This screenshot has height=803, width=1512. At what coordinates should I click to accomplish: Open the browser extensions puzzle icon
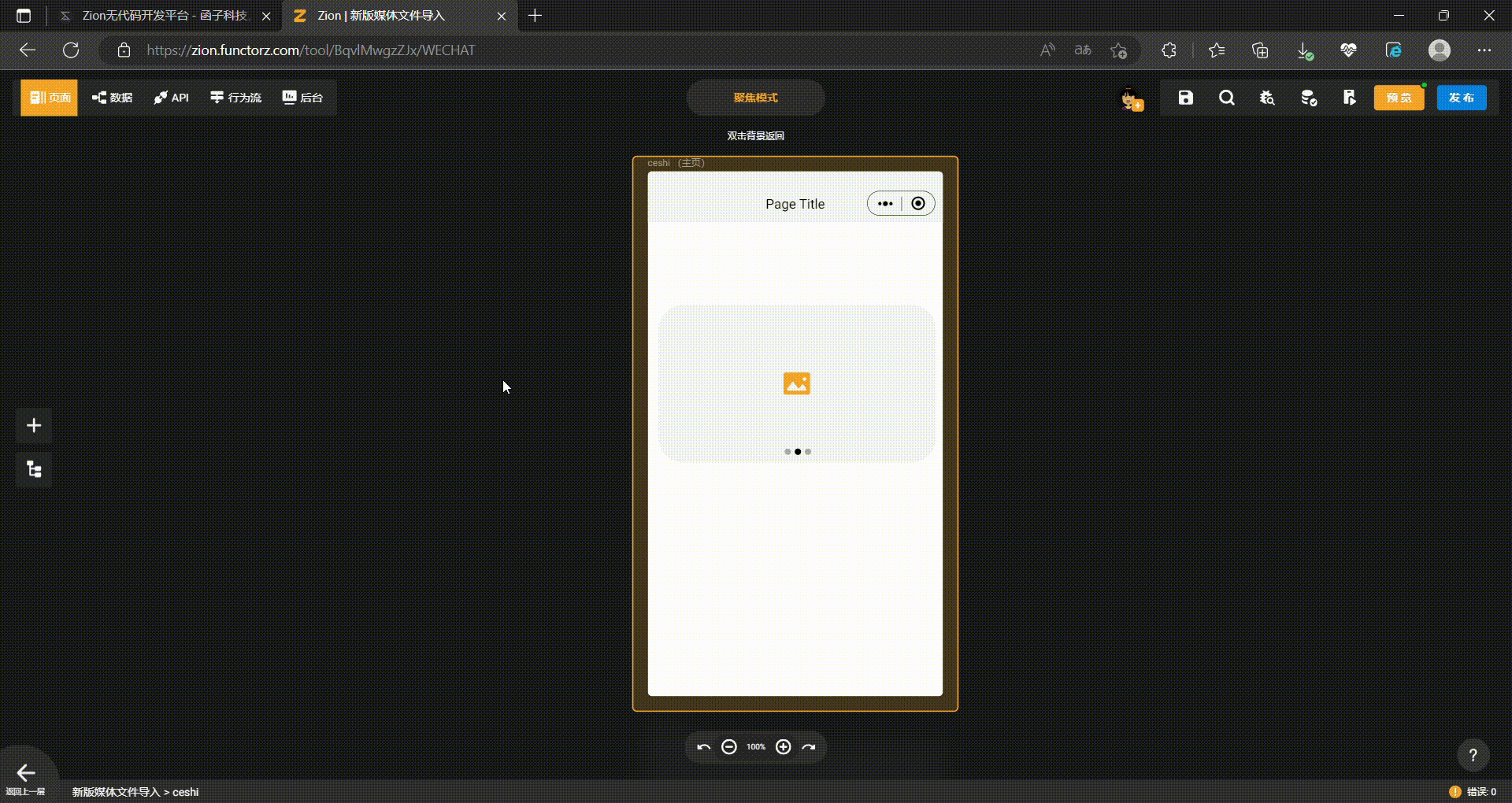coord(1169,50)
